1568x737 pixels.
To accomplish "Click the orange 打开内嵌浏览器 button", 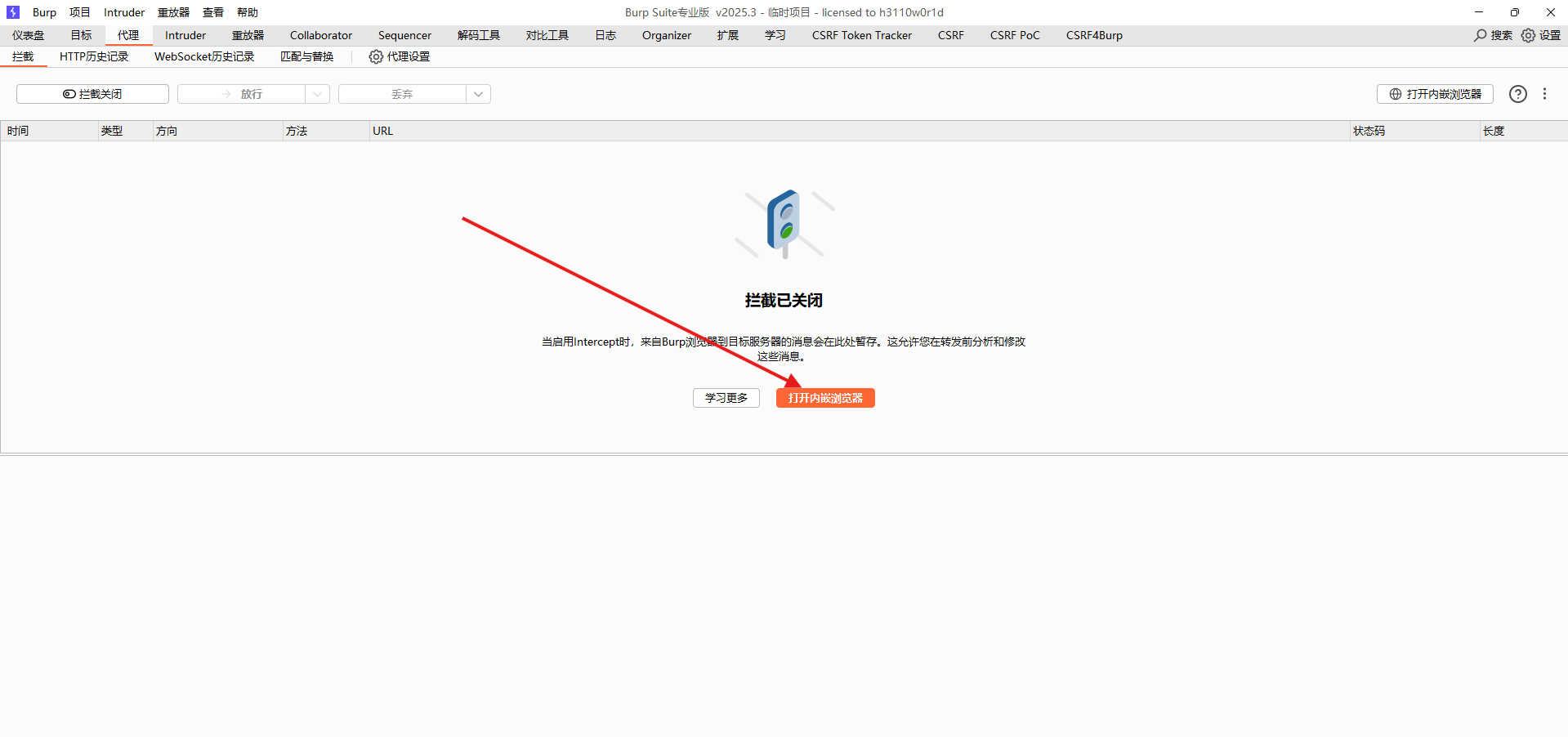I will (825, 398).
